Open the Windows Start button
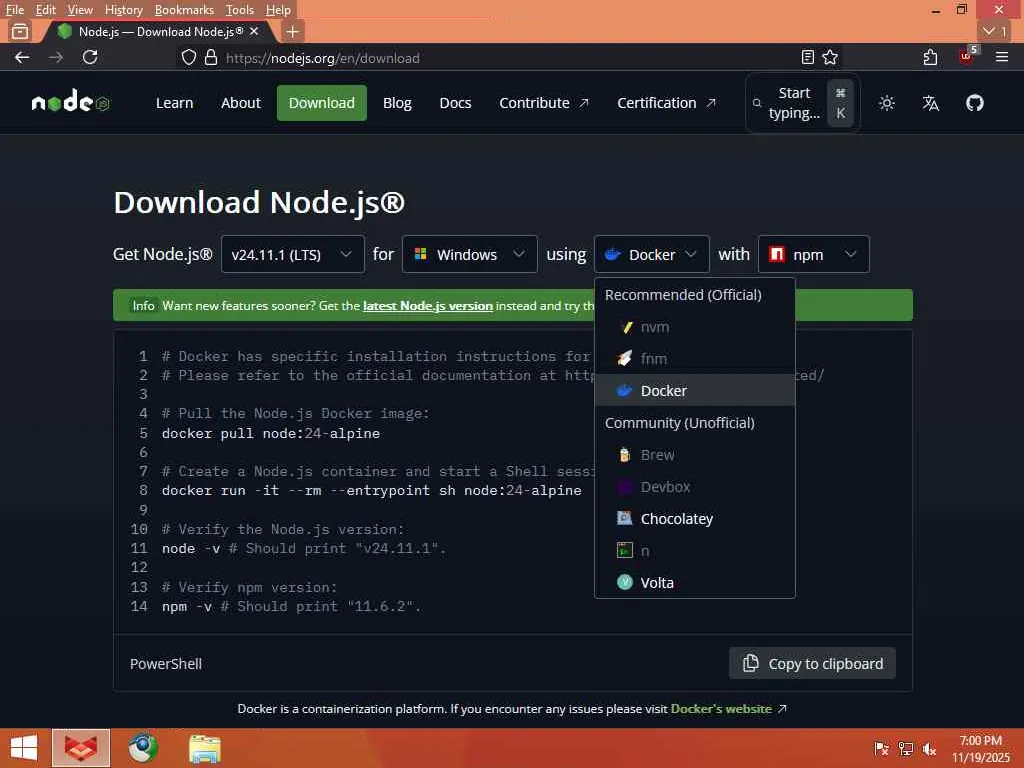Viewport: 1024px width, 768px height. (x=24, y=748)
